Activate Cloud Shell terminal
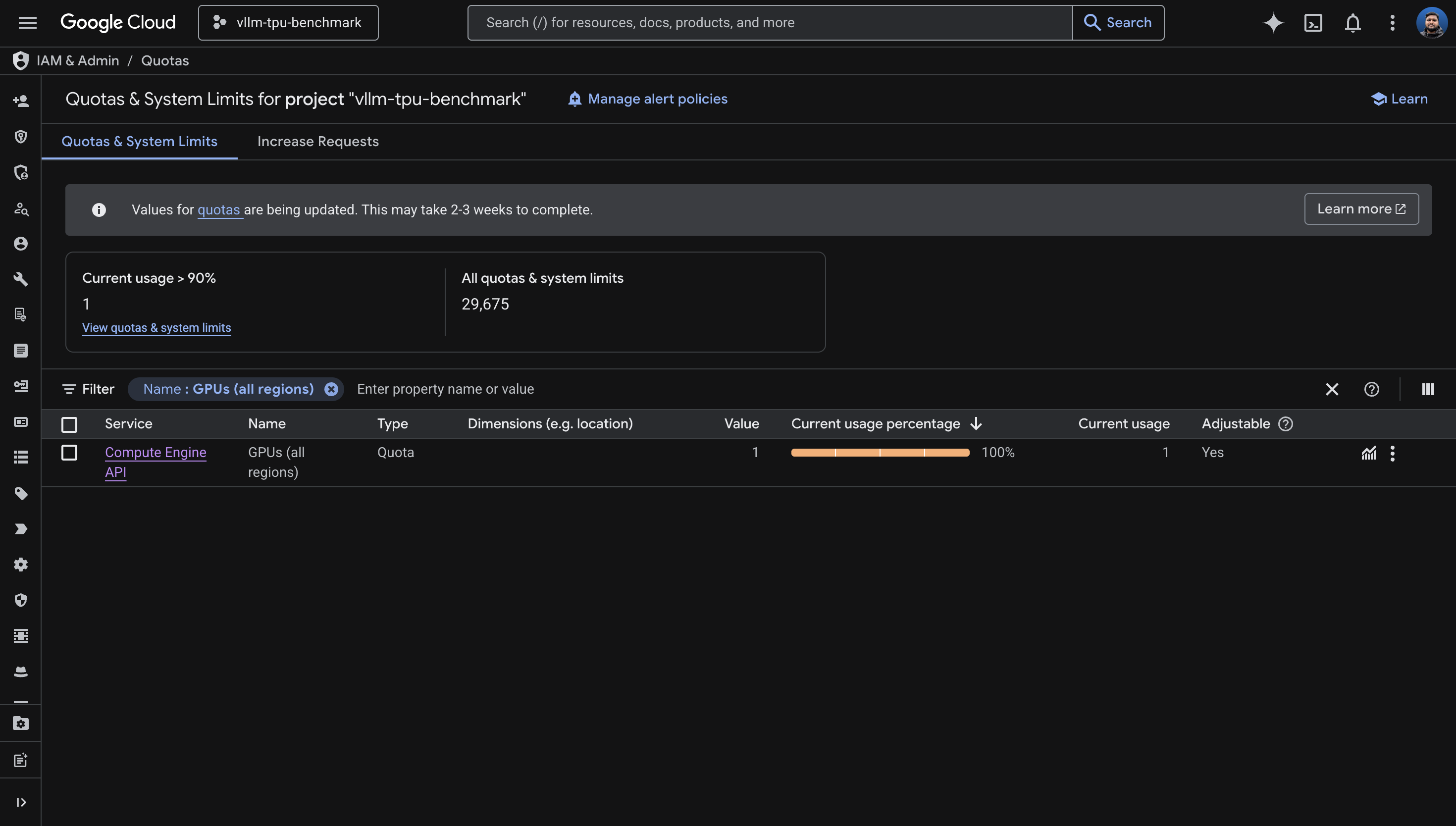Image resolution: width=1456 pixels, height=826 pixels. point(1312,23)
